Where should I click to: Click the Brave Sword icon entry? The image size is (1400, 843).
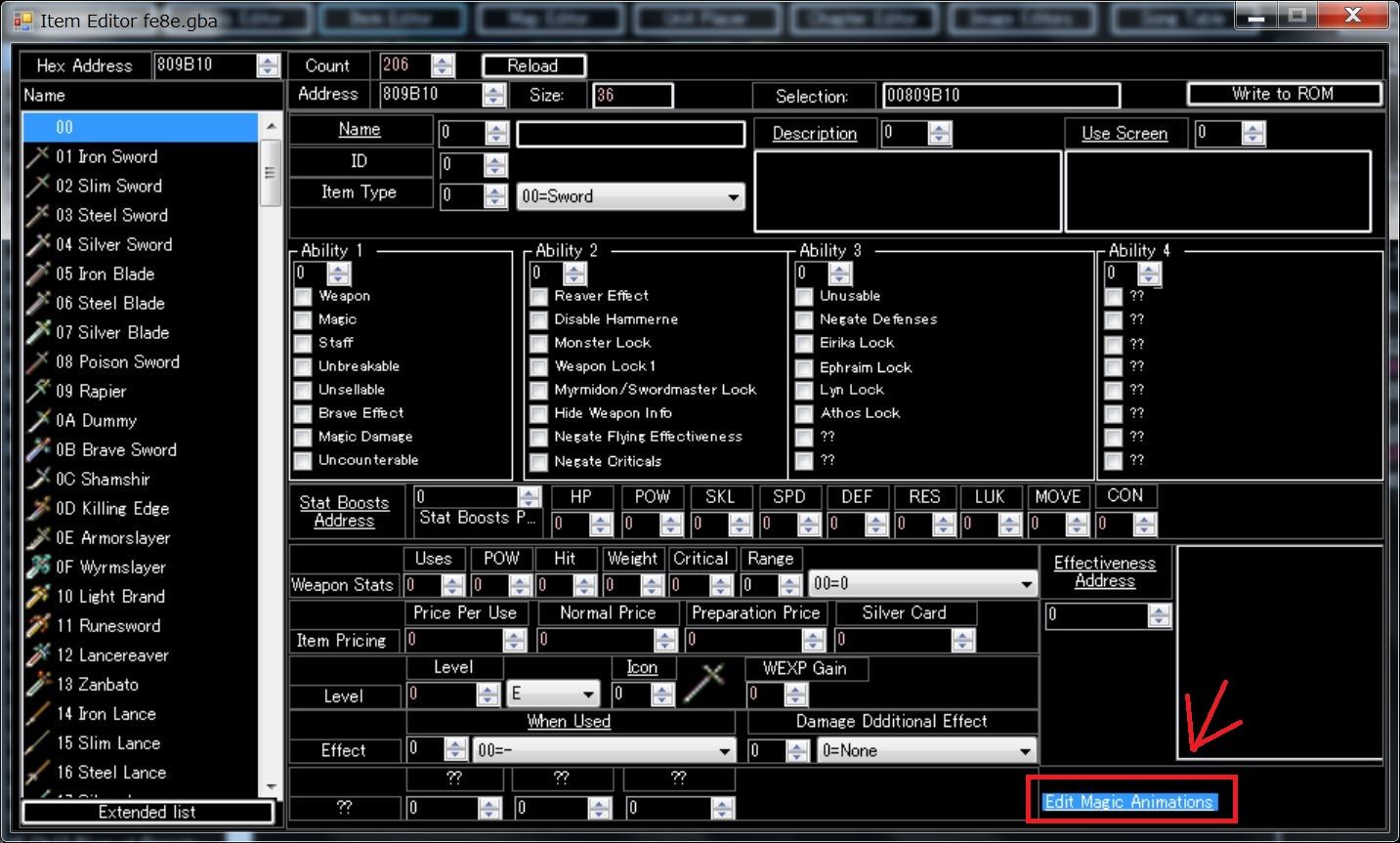tap(38, 449)
